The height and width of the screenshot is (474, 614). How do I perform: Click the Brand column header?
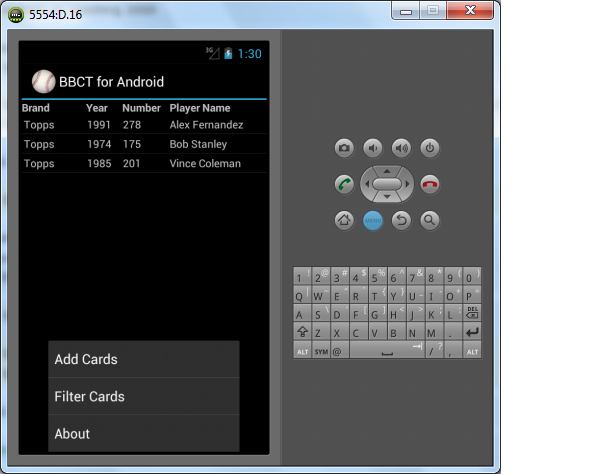click(x=36, y=108)
